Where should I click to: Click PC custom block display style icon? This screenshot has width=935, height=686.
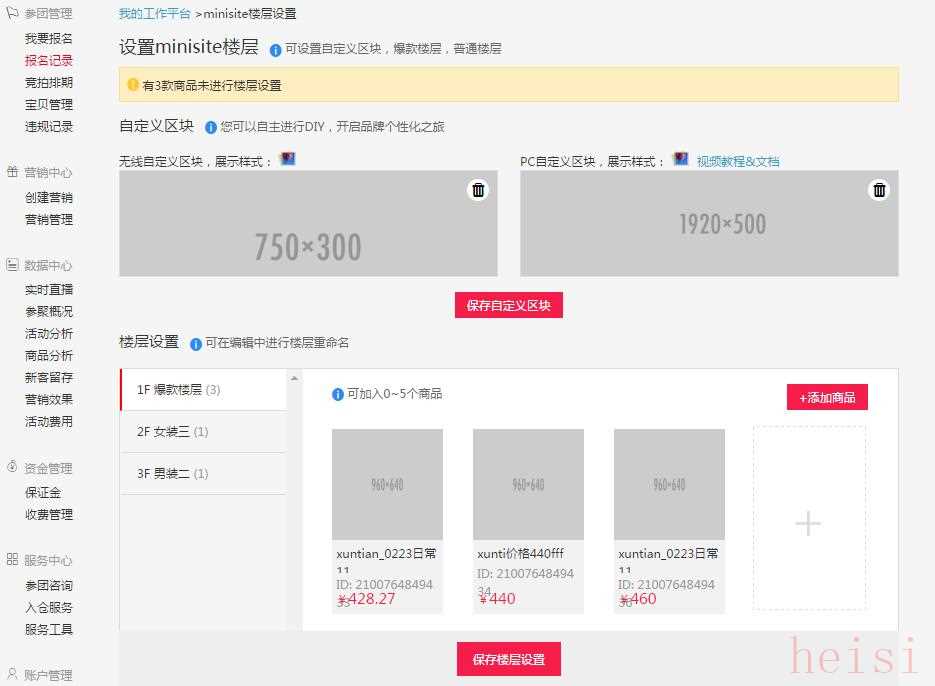tap(681, 159)
